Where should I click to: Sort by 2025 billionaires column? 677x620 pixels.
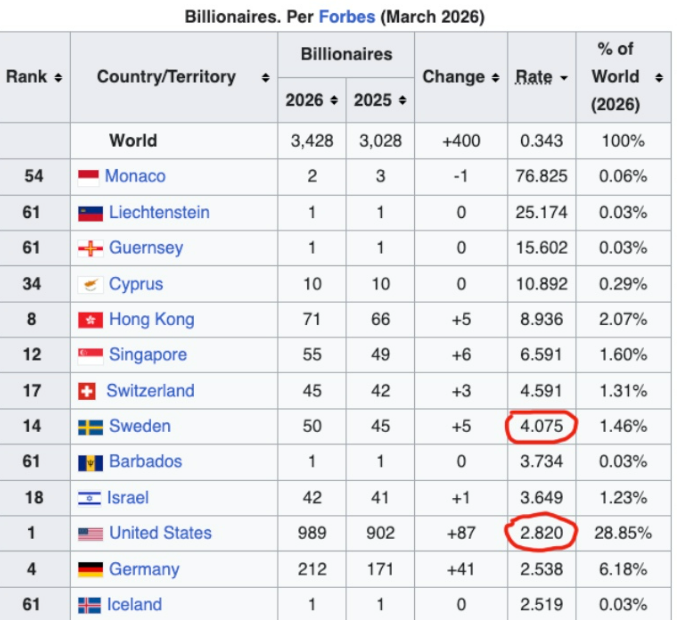(402, 100)
